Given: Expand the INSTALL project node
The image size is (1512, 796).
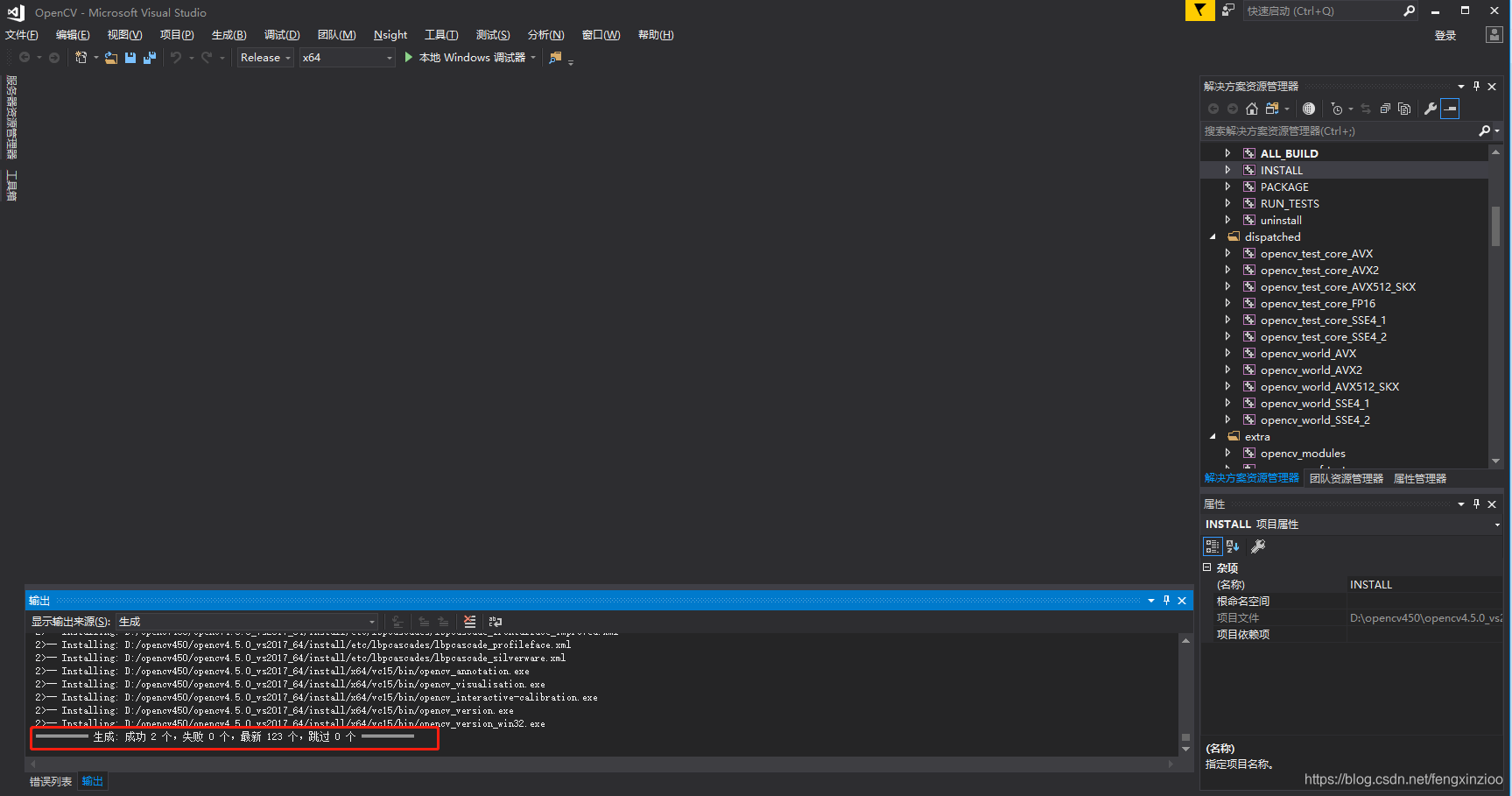Looking at the screenshot, I should pyautogui.click(x=1227, y=170).
